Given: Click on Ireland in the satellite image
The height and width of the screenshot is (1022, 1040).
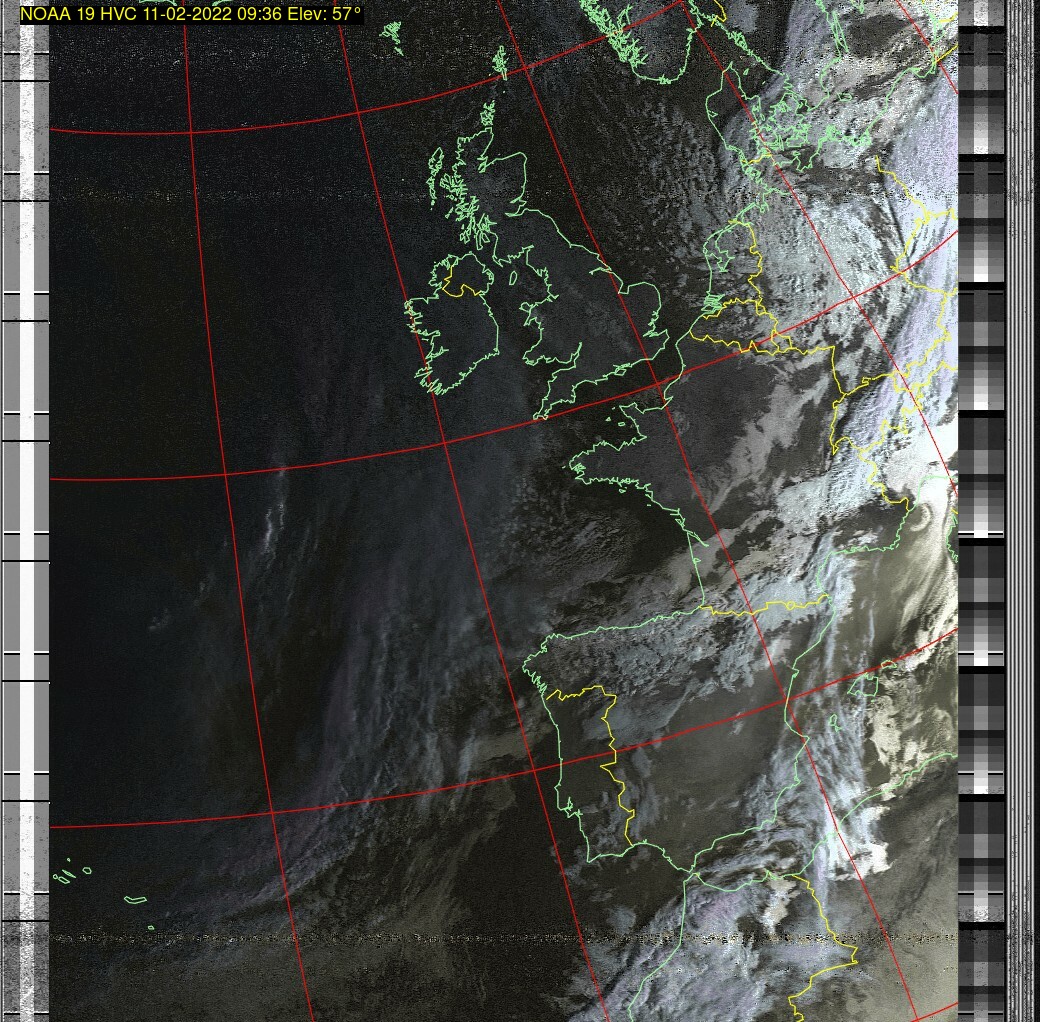Looking at the screenshot, I should click(462, 328).
